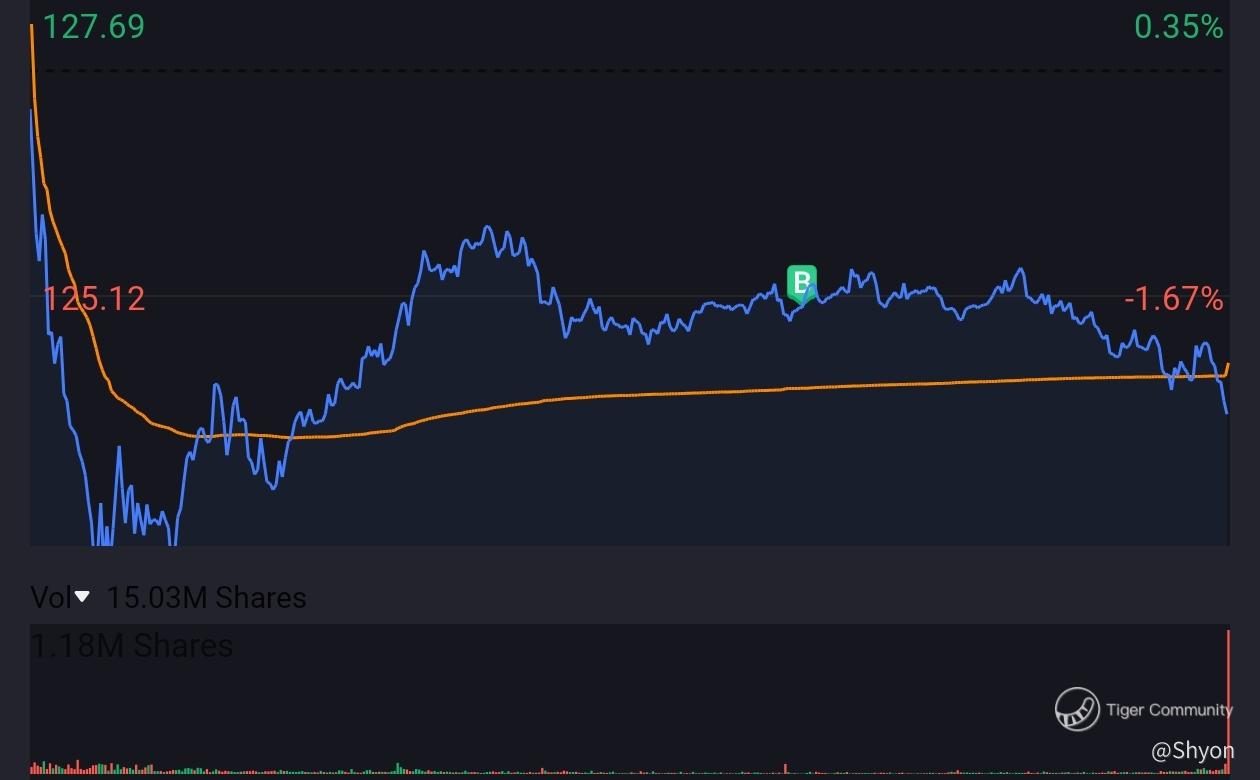The image size is (1260, 780).
Task: Select the red 125.12 price label
Action: coord(94,298)
